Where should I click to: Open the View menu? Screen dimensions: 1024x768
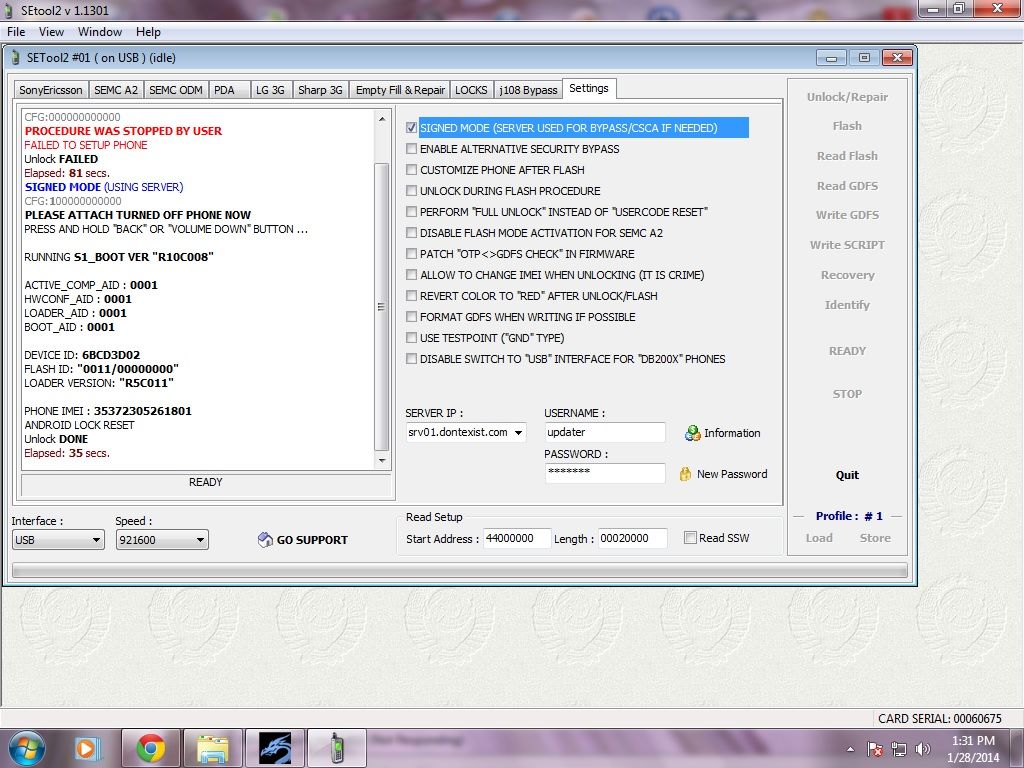51,32
